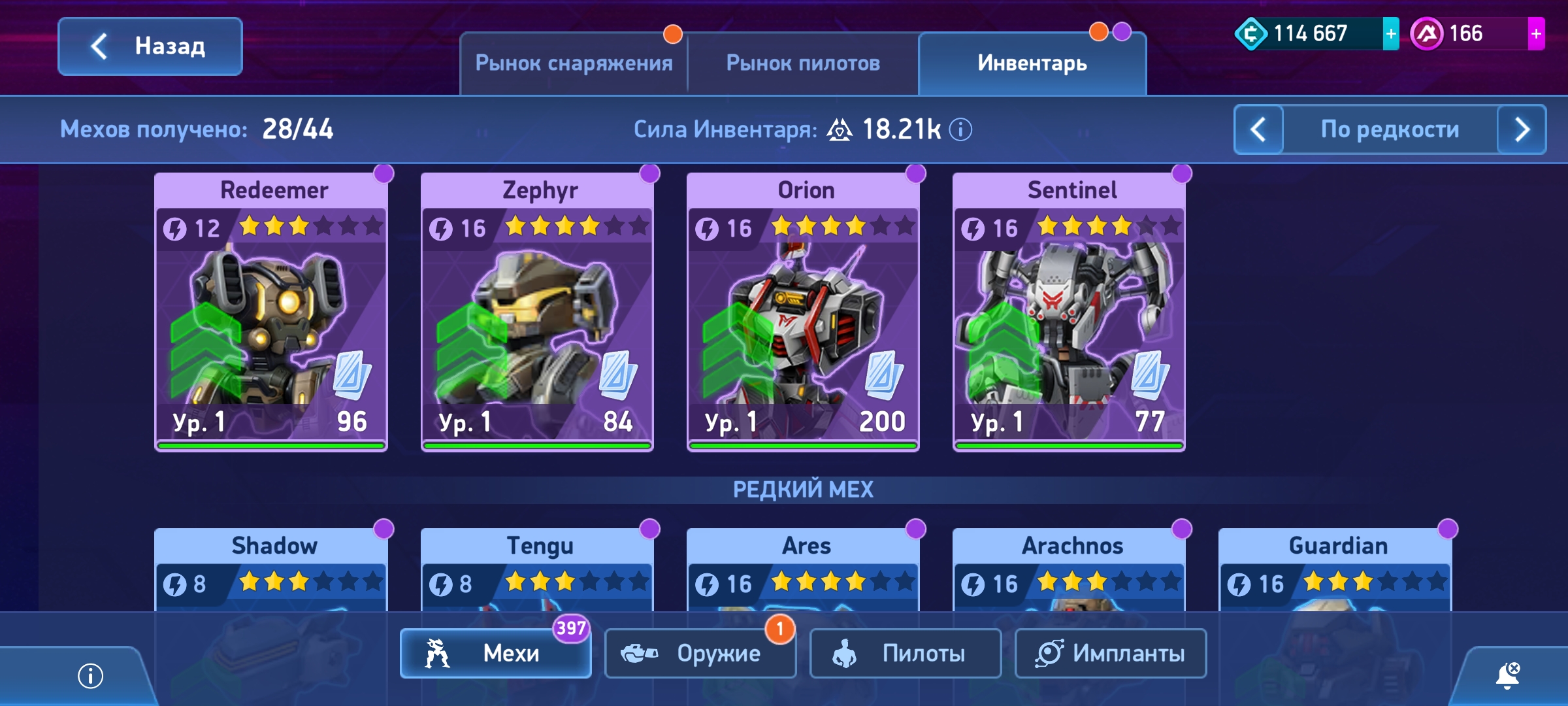Select the Sentinel mech card

1069,312
